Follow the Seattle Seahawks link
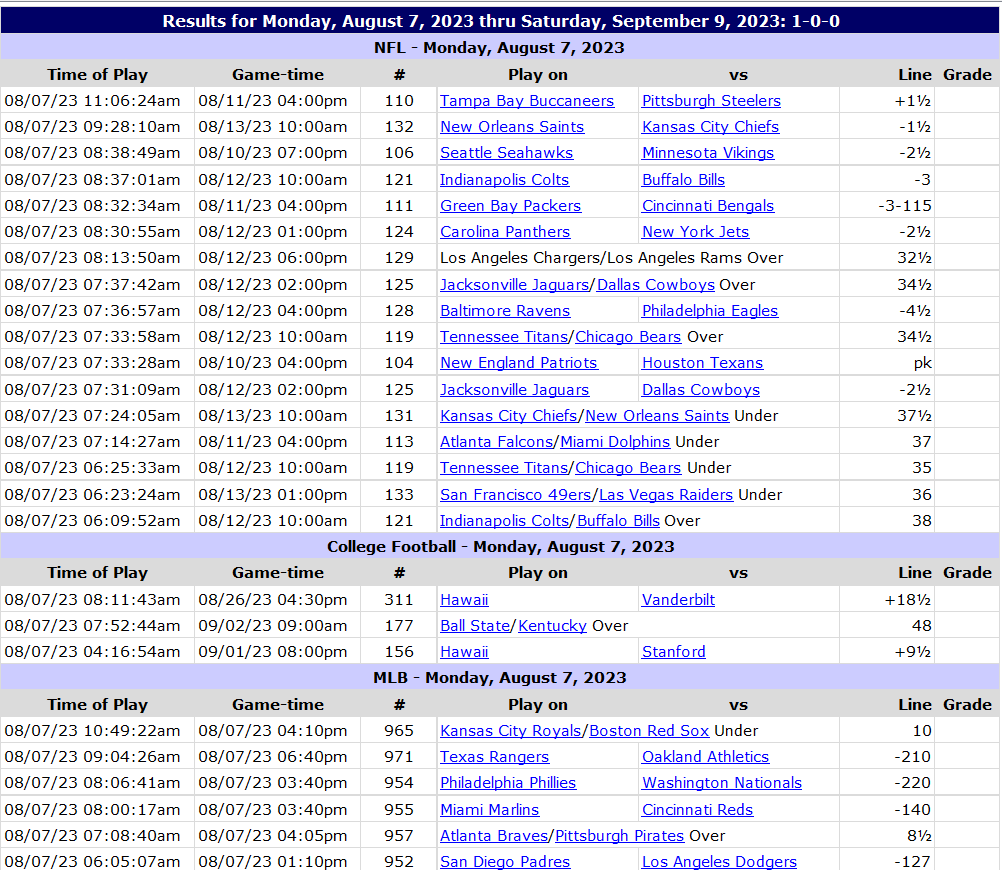Screen dimensions: 1002x870 tap(507, 153)
